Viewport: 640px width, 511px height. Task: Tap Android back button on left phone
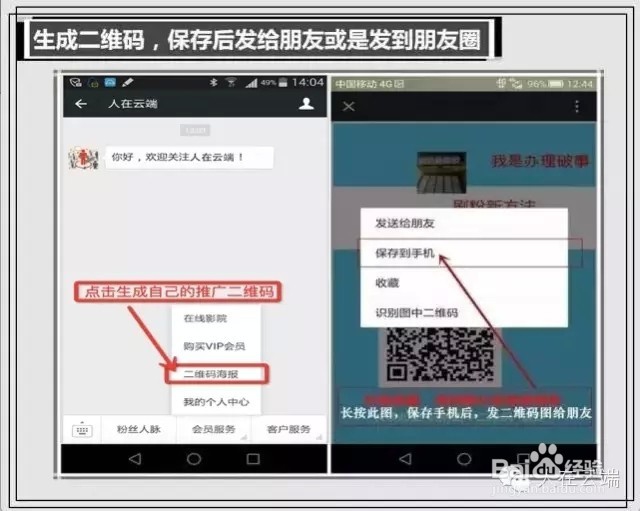coord(135,459)
